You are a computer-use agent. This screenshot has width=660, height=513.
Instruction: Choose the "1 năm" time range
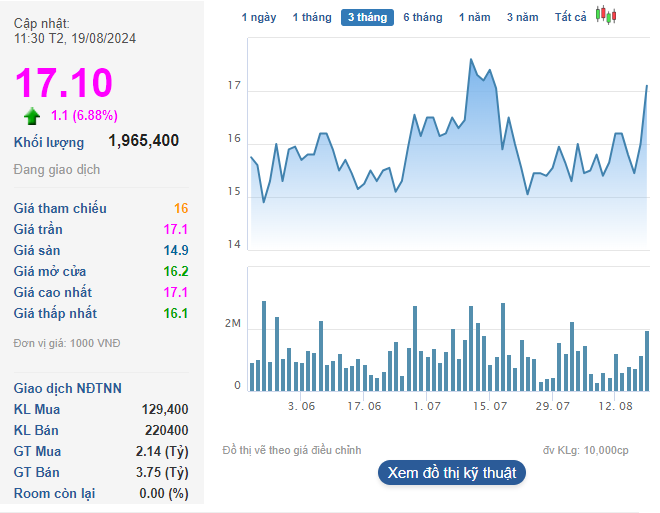pyautogui.click(x=475, y=18)
